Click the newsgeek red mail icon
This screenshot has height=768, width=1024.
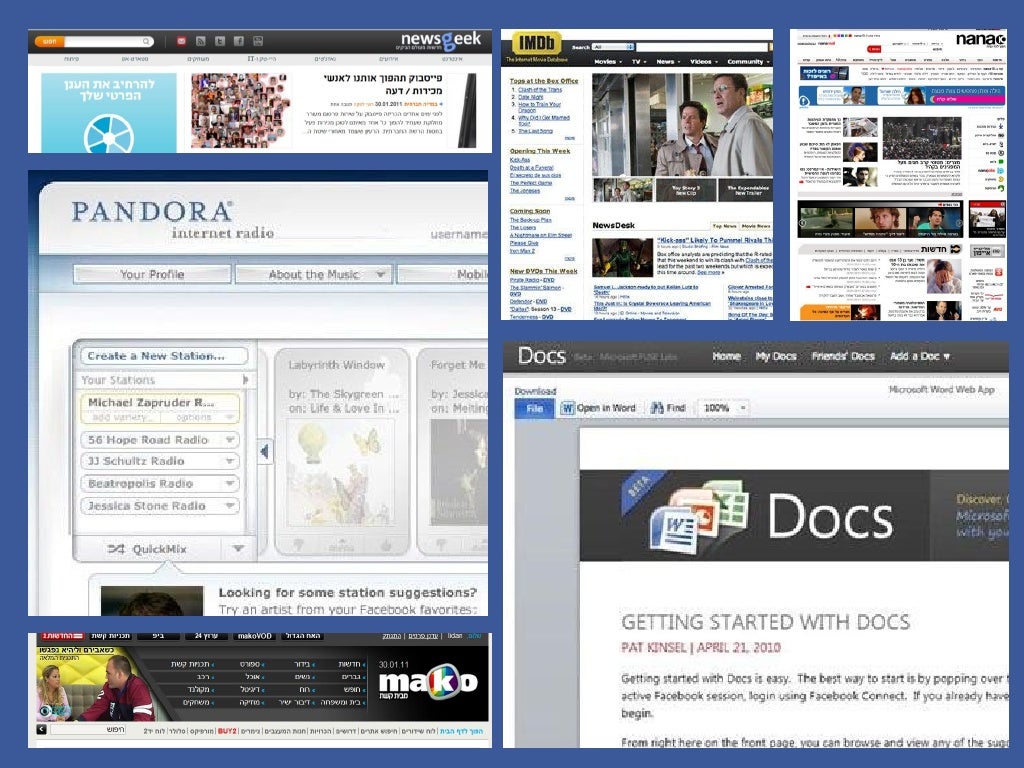[181, 41]
